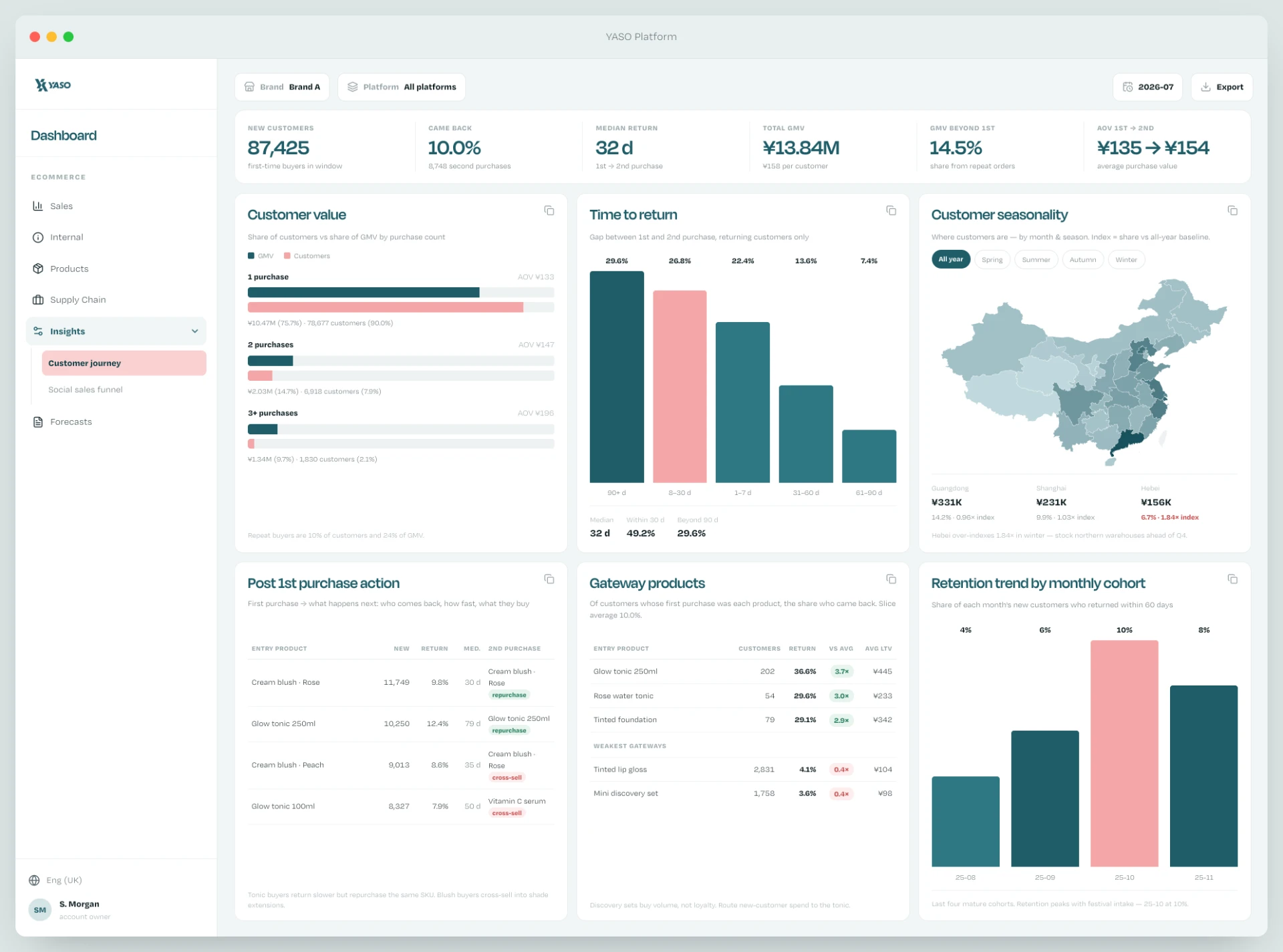Select the Autumn season filter

click(1083, 259)
